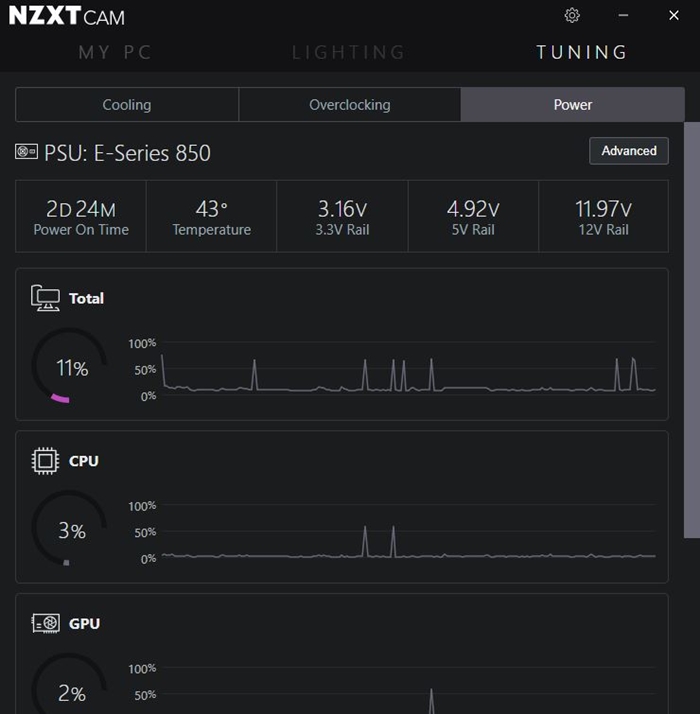Click the '3.3V Rail' label

point(342,230)
